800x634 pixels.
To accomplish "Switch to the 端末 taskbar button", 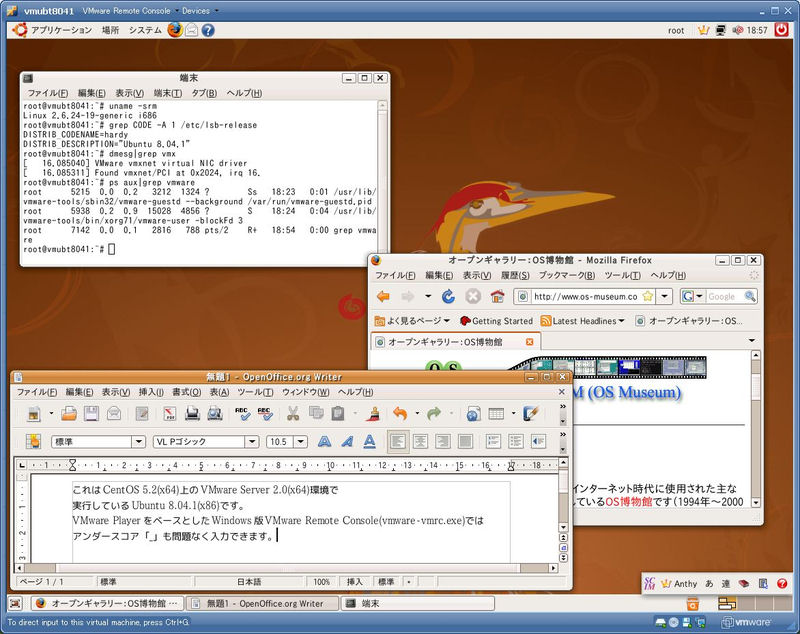I will 417,603.
